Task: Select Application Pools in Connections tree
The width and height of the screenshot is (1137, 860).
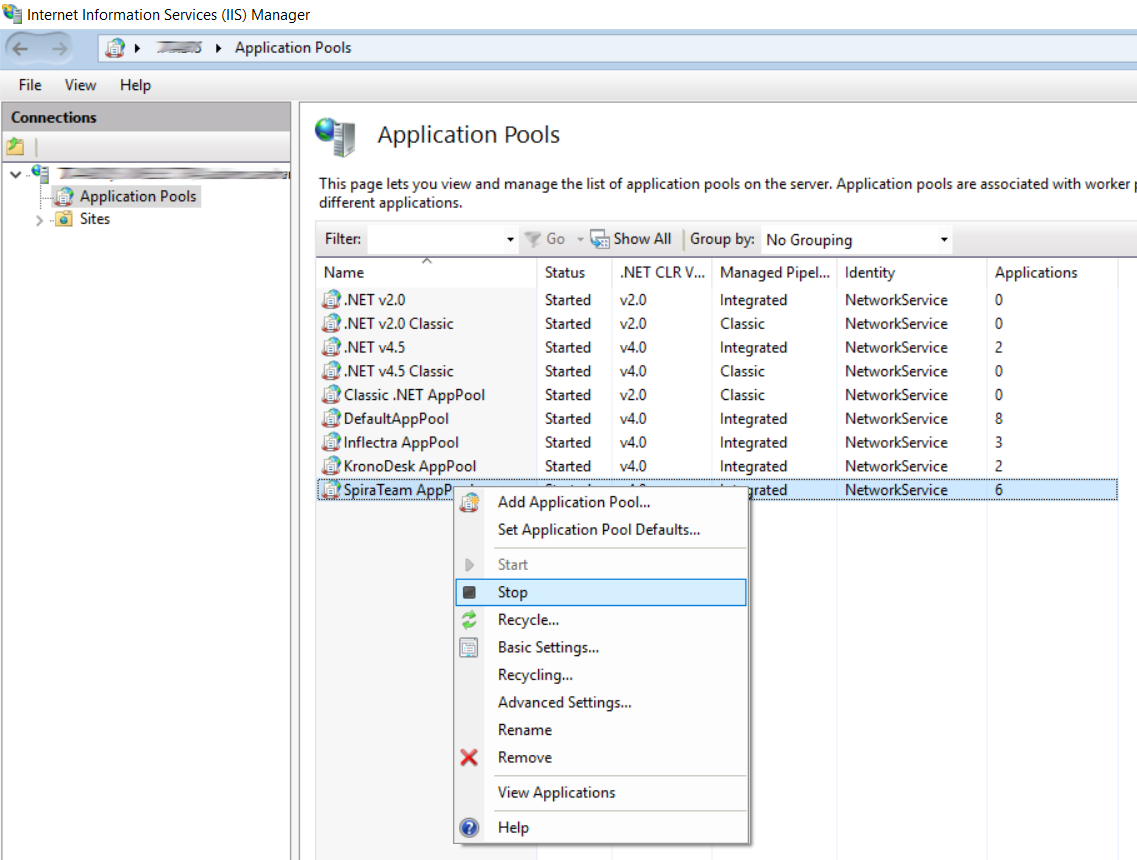Action: (138, 196)
